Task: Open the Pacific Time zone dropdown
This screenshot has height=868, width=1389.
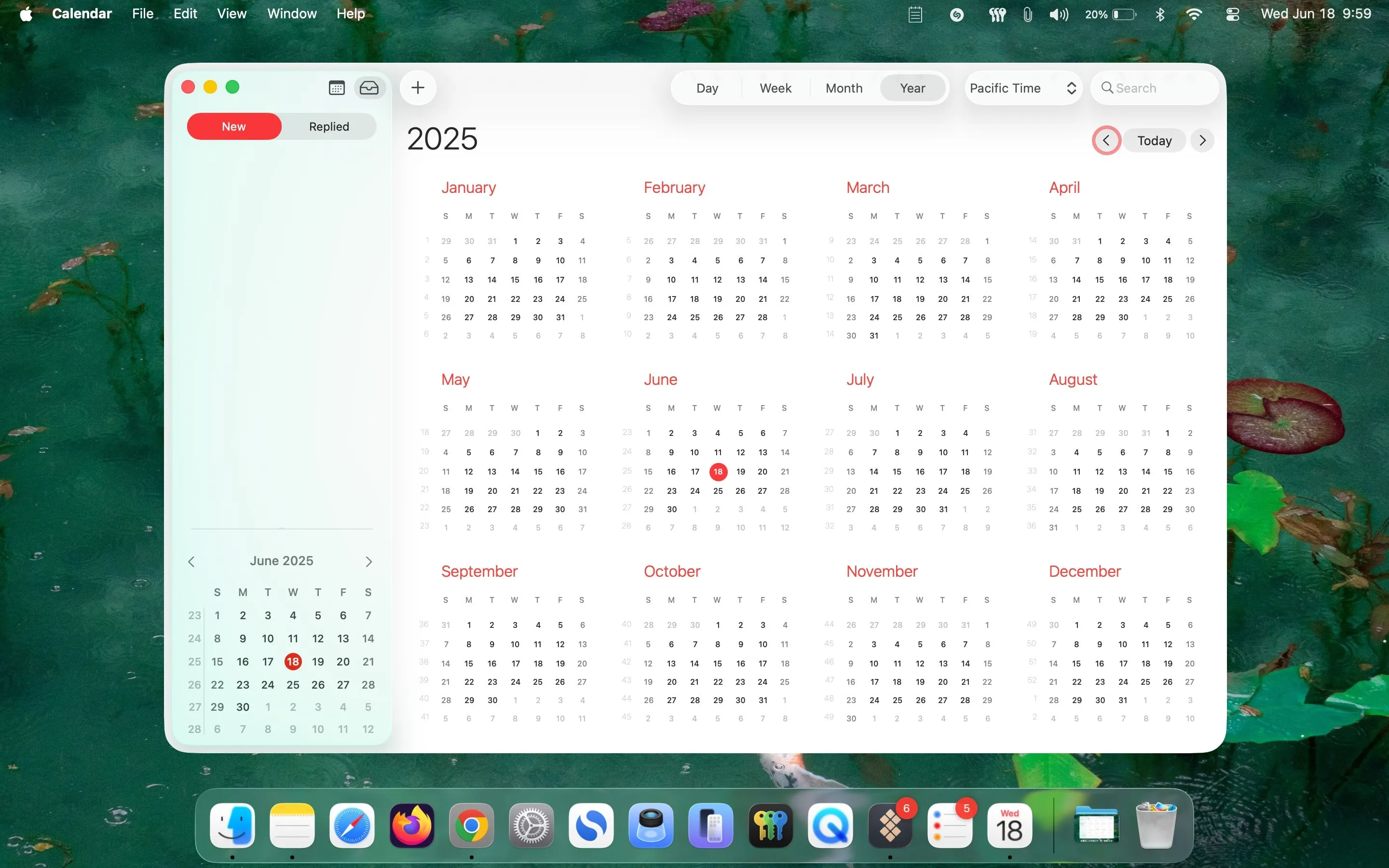Action: (1023, 88)
